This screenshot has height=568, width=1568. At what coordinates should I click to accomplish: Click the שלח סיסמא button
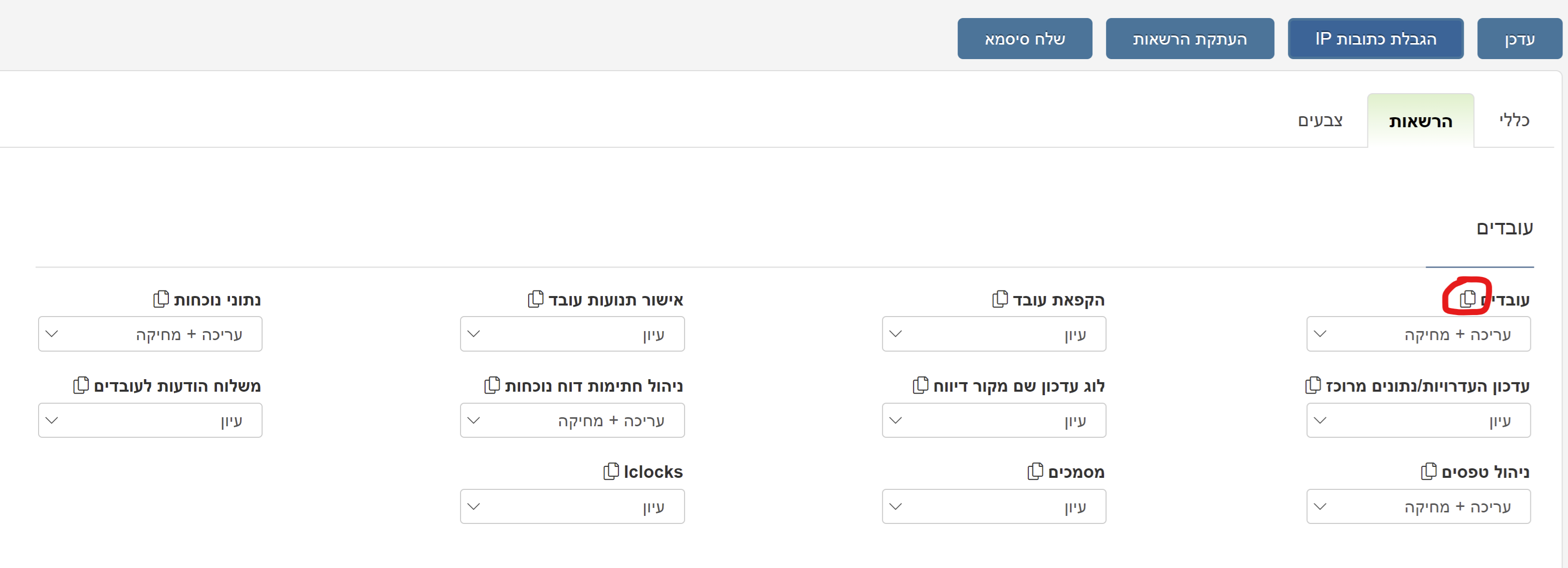click(1024, 39)
